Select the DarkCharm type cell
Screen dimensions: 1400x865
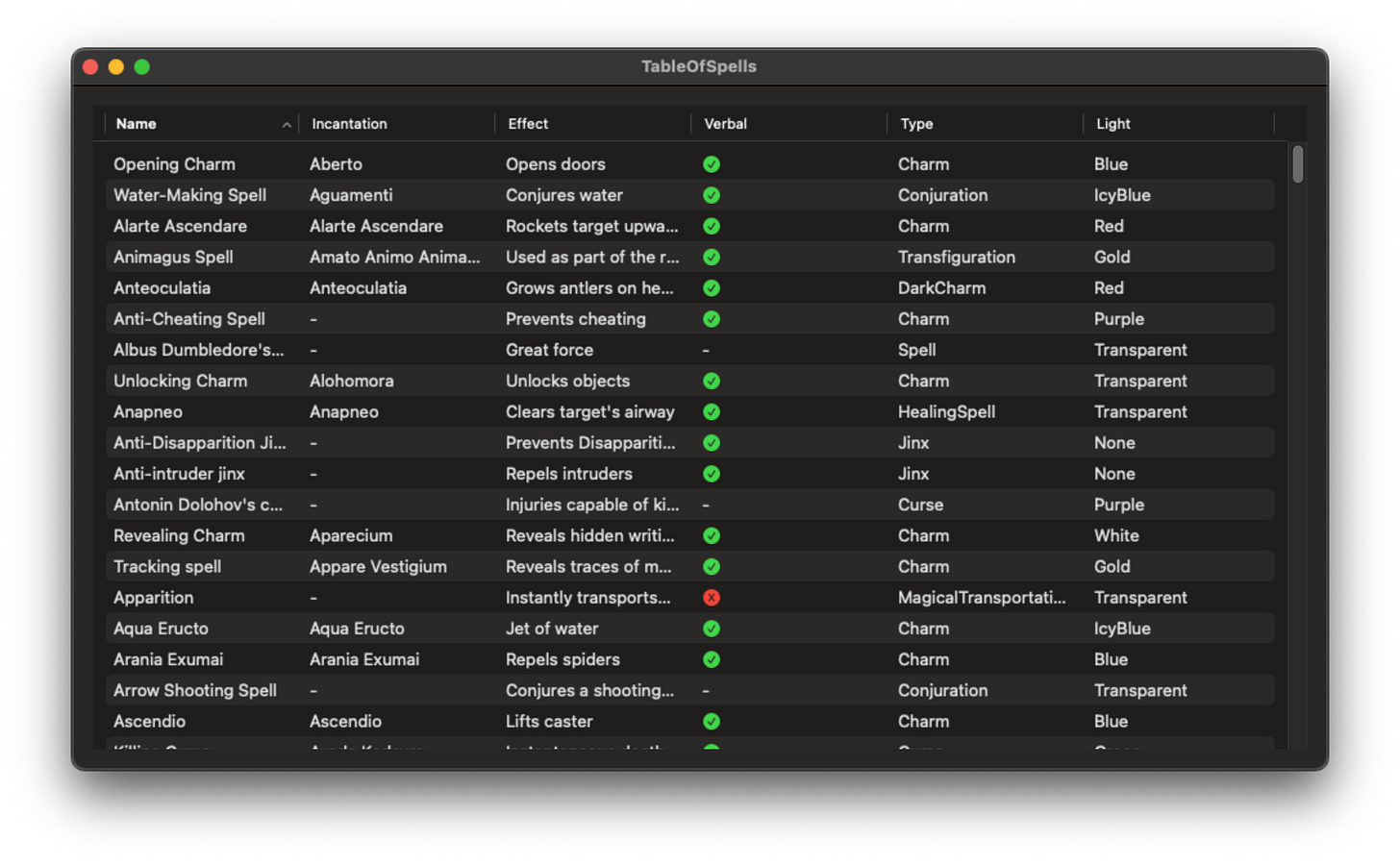point(941,288)
